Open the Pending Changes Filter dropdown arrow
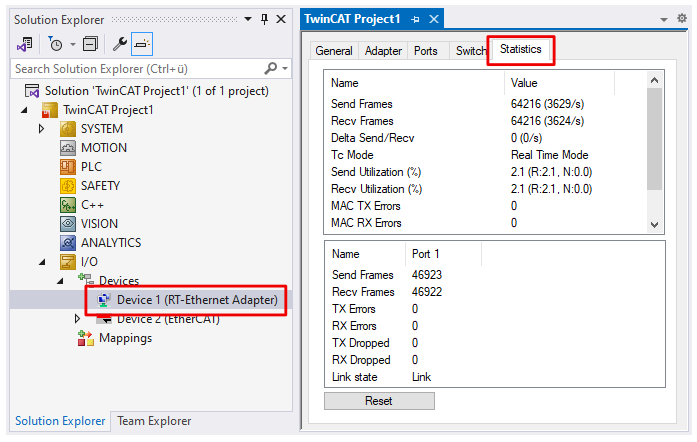 pyautogui.click(x=73, y=44)
